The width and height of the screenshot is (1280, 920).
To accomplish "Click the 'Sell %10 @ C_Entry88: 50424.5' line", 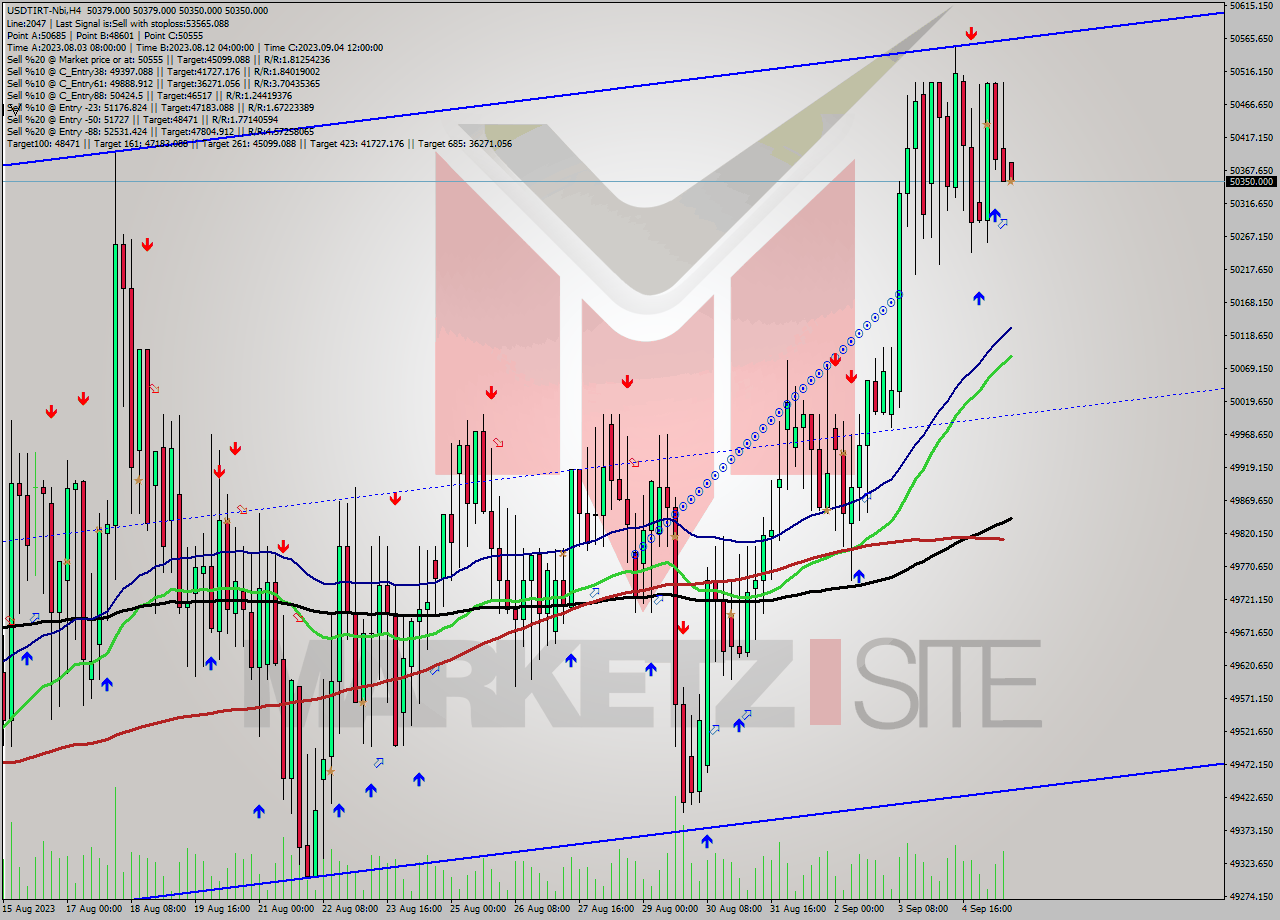I will [x=149, y=96].
